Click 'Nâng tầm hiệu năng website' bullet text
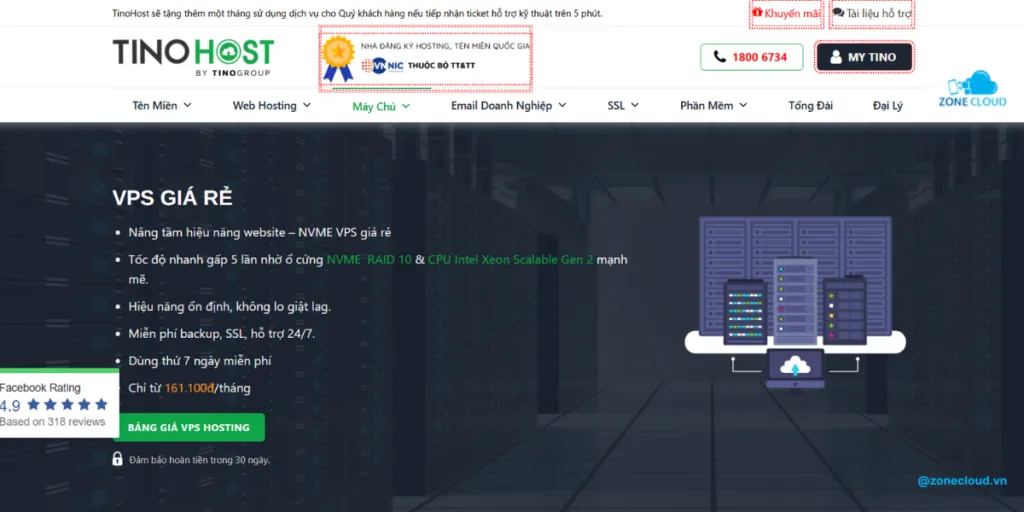Image resolution: width=1024 pixels, height=512 pixels. pos(260,232)
